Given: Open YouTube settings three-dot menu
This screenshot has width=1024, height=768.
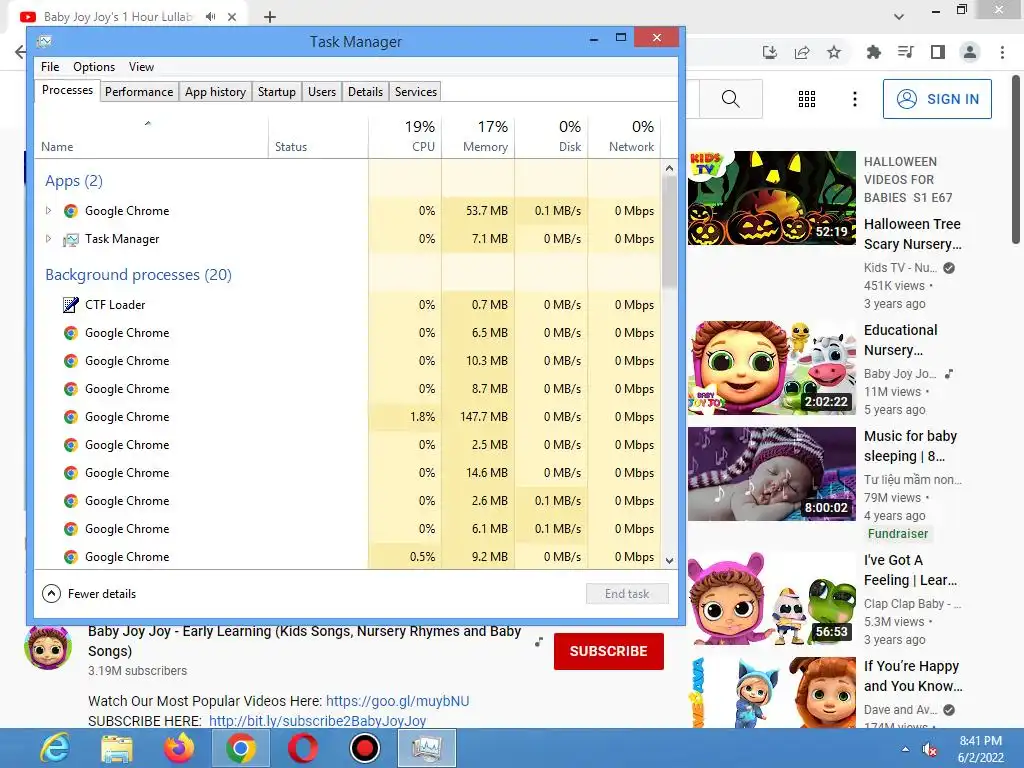Looking at the screenshot, I should click(855, 99).
